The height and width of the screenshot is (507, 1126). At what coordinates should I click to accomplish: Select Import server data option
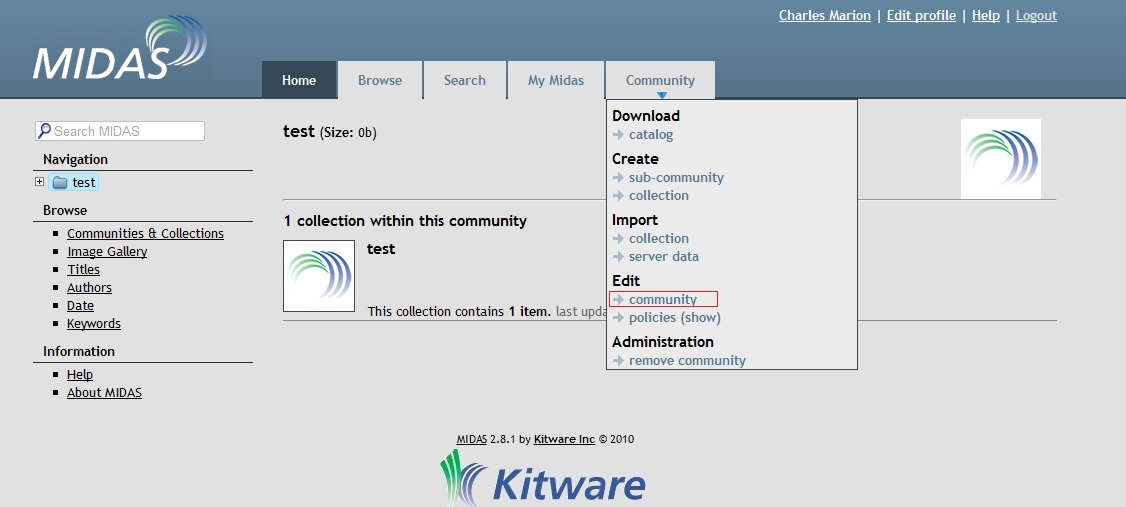point(664,257)
